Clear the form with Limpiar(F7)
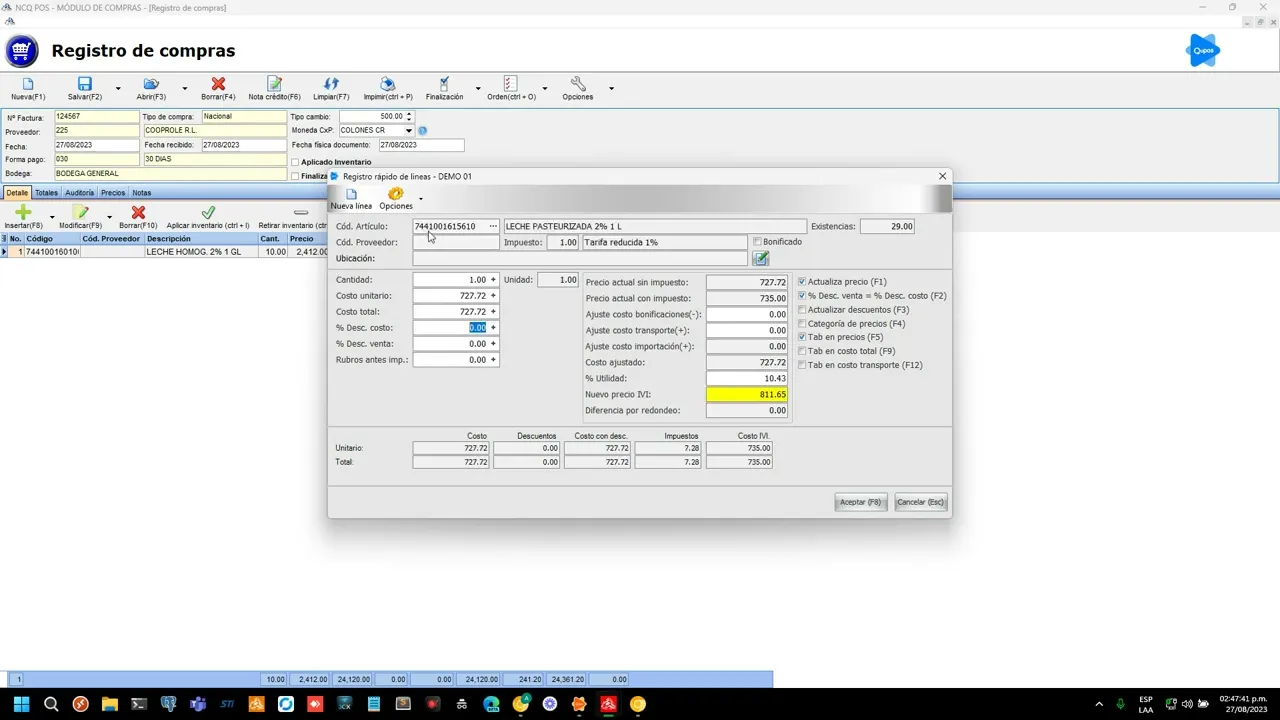1280x720 pixels. [x=331, y=89]
